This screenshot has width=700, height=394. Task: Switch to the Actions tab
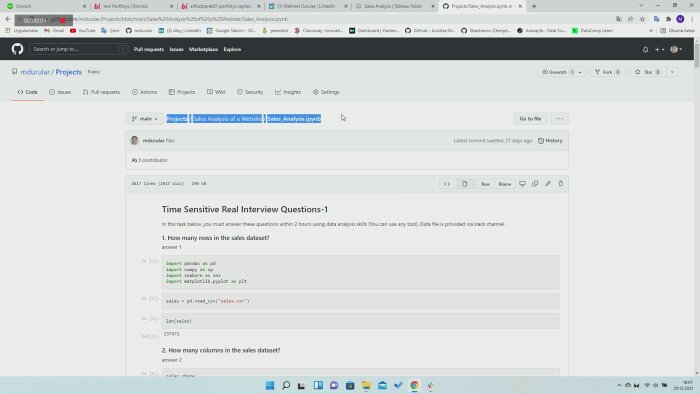(x=144, y=92)
